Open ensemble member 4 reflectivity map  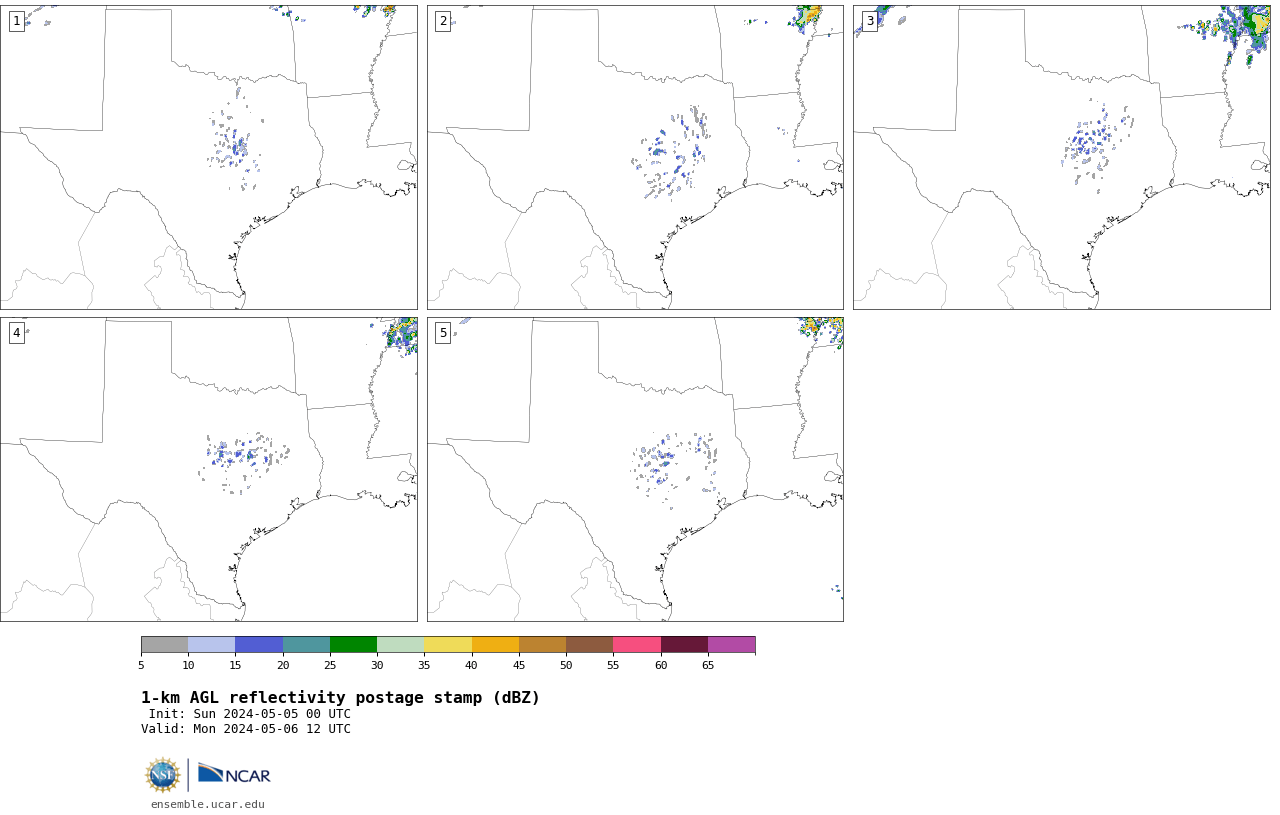point(209,469)
